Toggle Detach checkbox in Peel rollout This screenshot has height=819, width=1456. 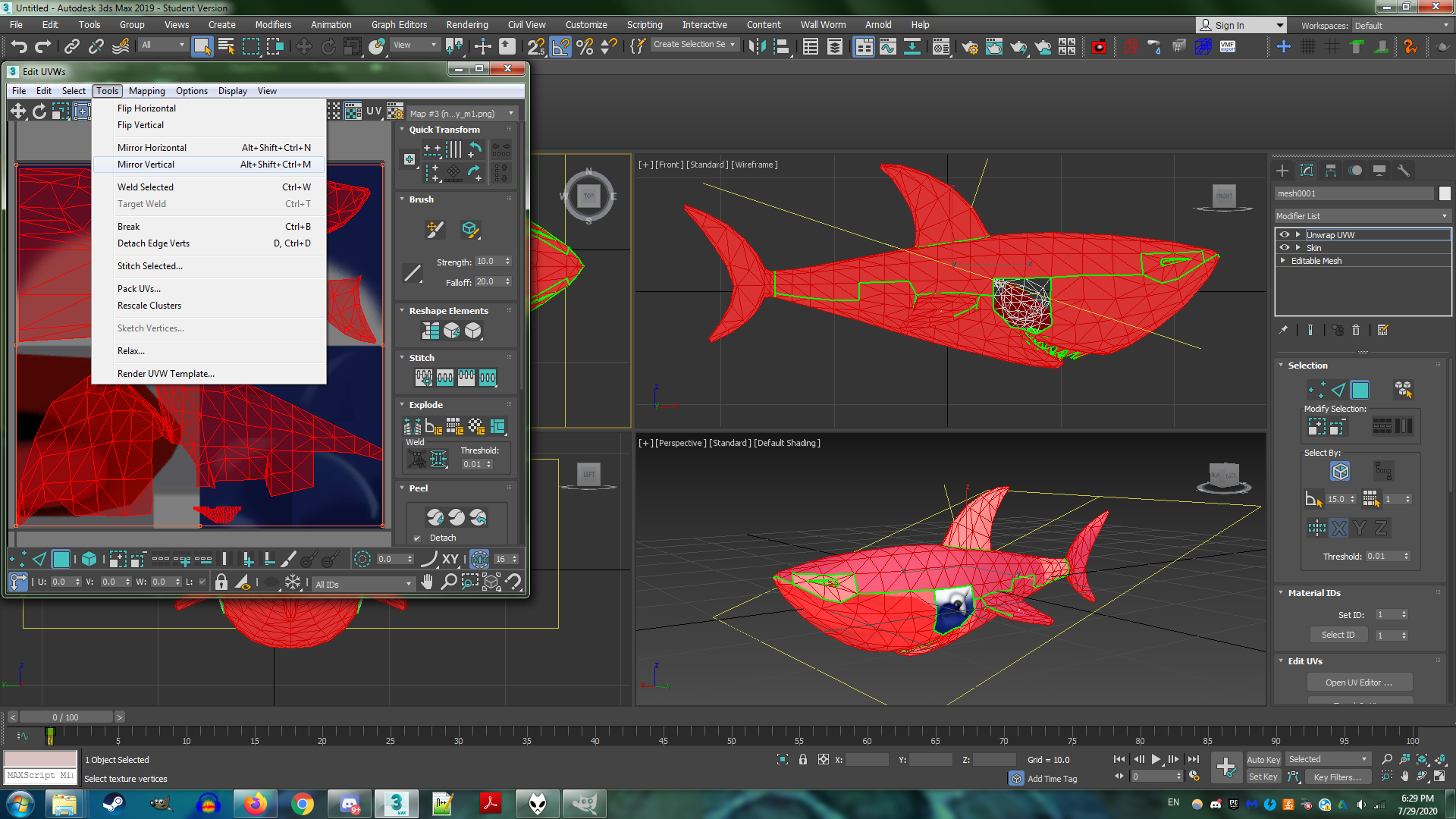tap(417, 538)
